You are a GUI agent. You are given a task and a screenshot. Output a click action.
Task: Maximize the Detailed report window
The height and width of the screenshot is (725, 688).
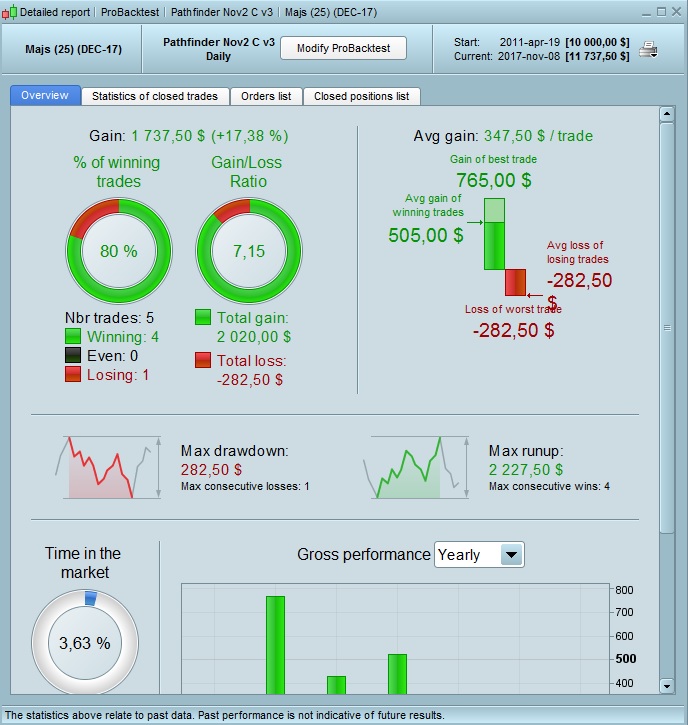click(661, 12)
